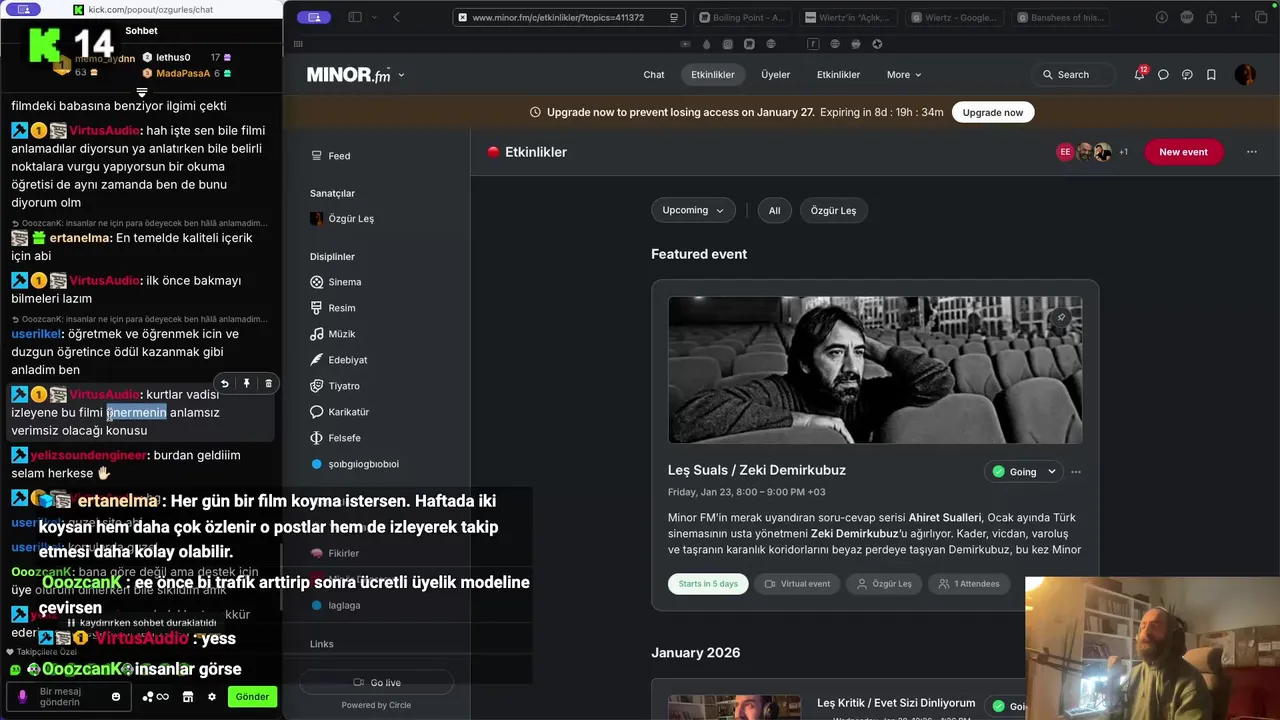The image size is (1280, 720).
Task: Switch to Banshees of Inisherin browser tab
Action: (1060, 17)
